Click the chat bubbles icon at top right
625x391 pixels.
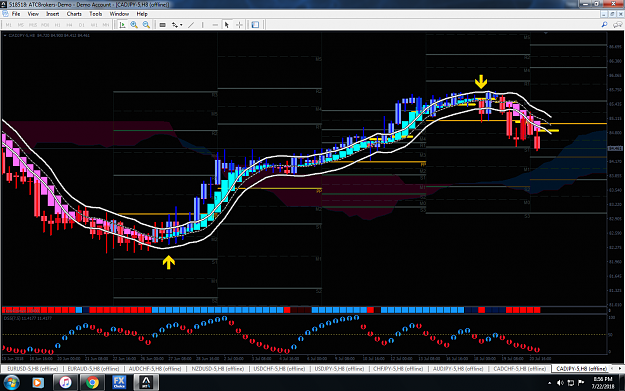617,25
